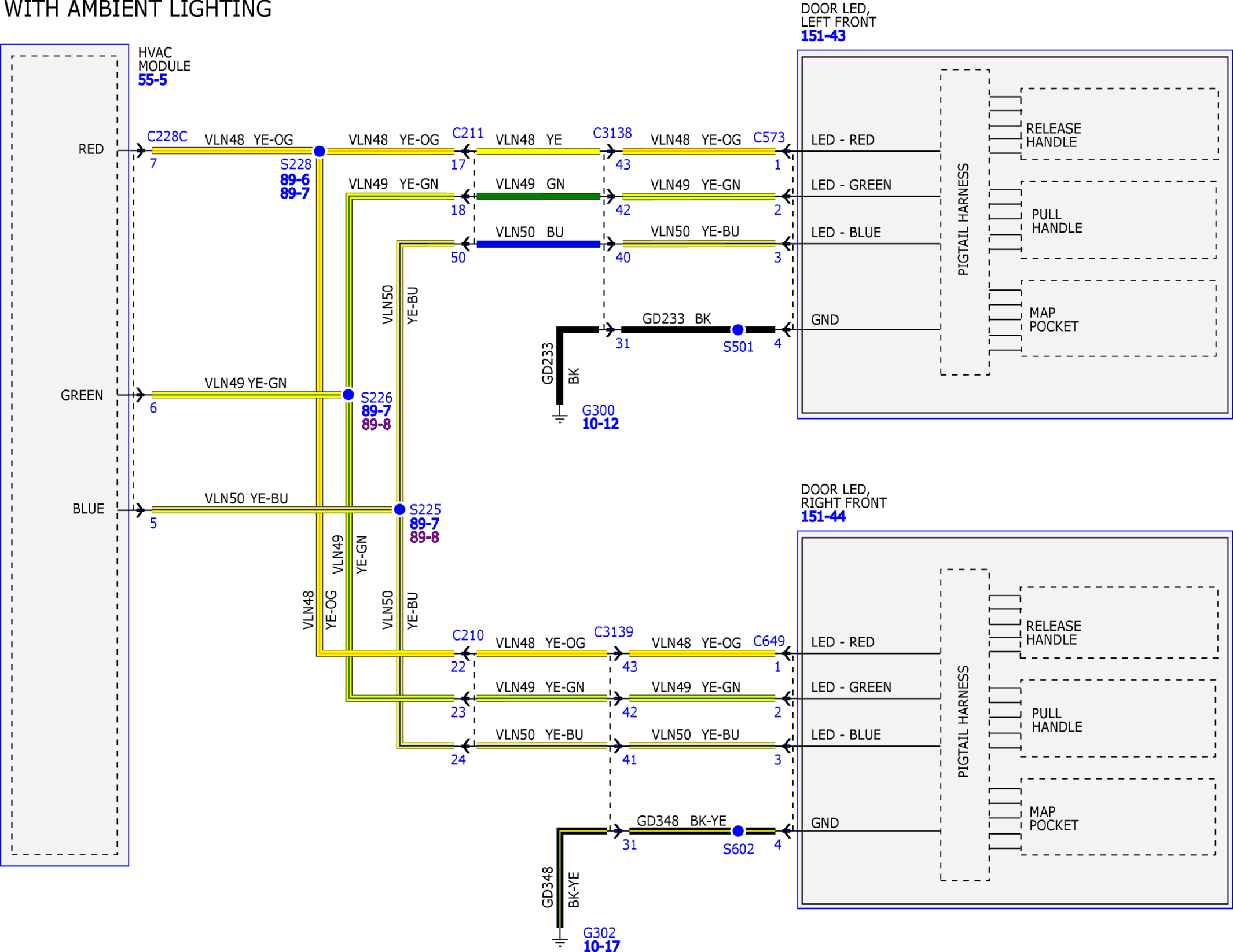Click the 'DOOR LED, LEFT FRONT' title
Screen dimensions: 1233x952
coord(838,15)
